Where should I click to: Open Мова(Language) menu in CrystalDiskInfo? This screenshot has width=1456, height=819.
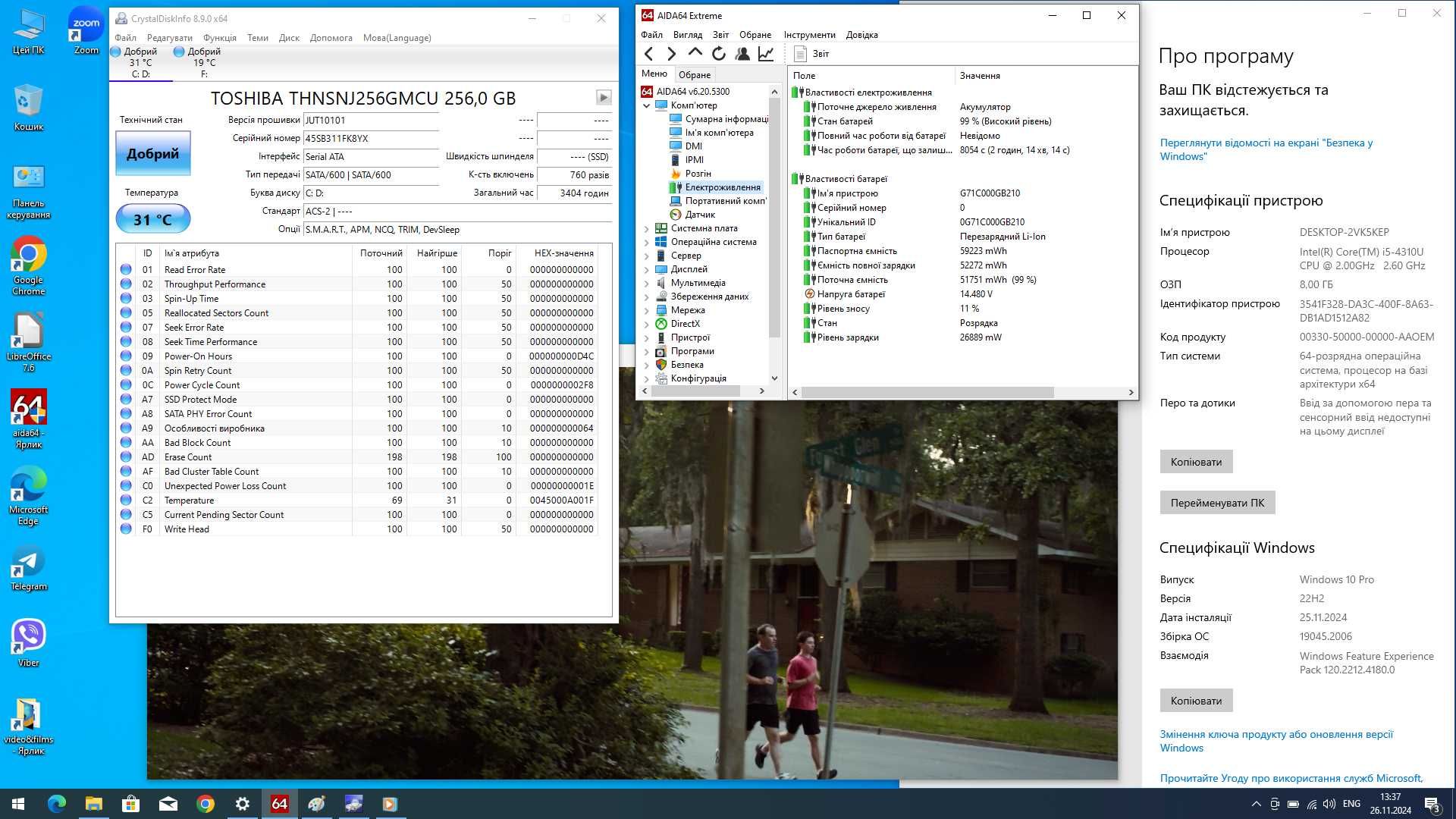pos(397,37)
